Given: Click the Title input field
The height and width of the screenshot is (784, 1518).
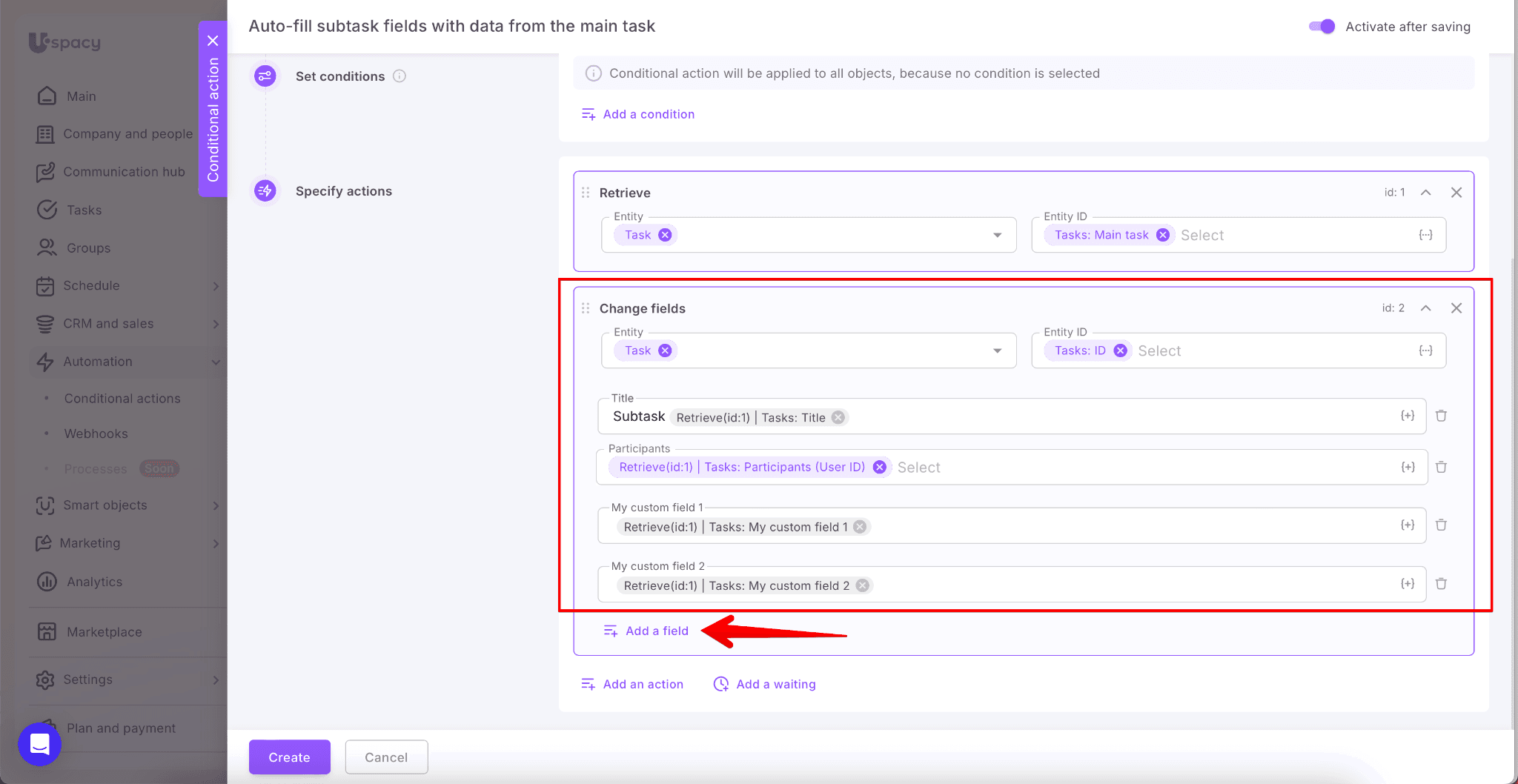Looking at the screenshot, I should click(1112, 417).
